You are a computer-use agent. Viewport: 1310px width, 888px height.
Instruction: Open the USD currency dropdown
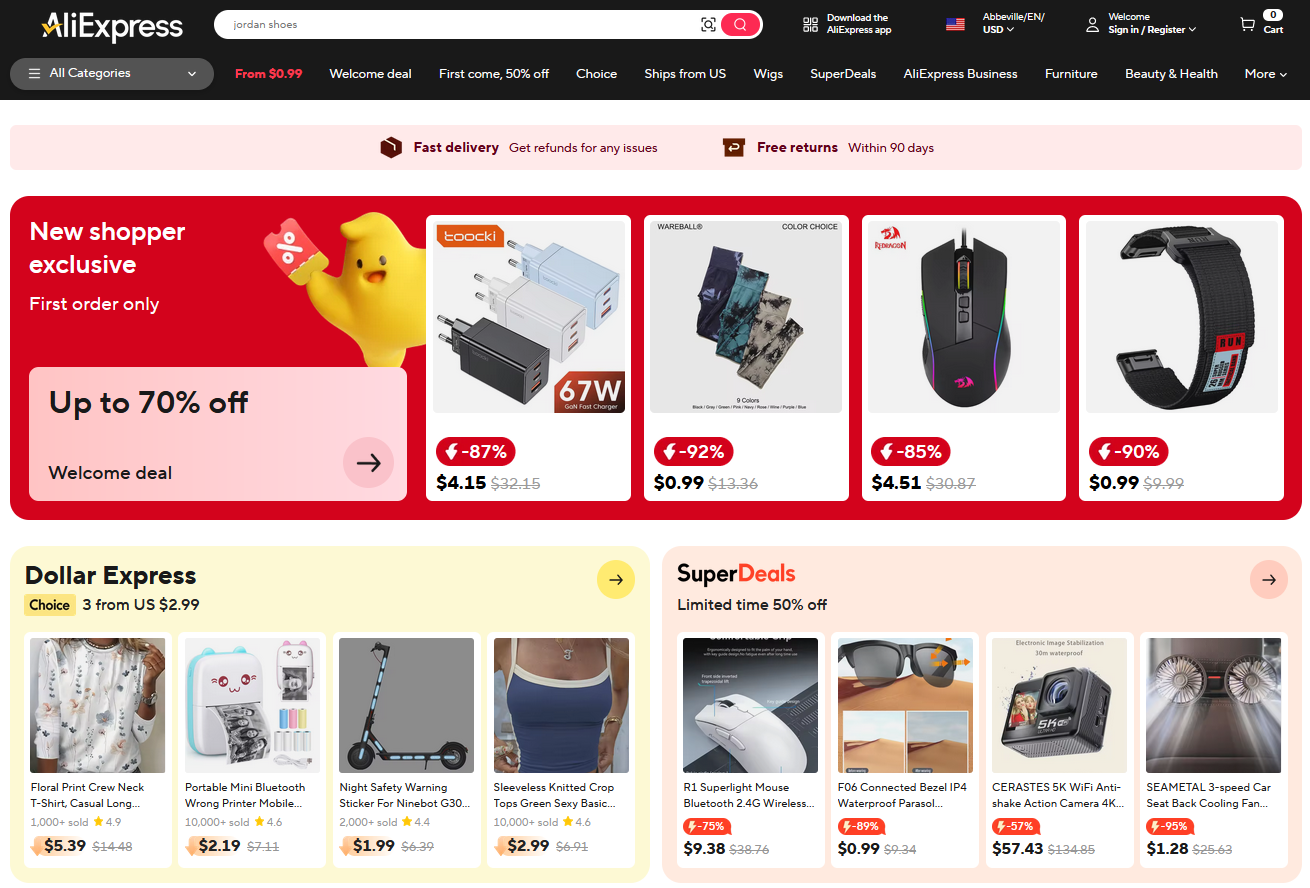(x=998, y=30)
